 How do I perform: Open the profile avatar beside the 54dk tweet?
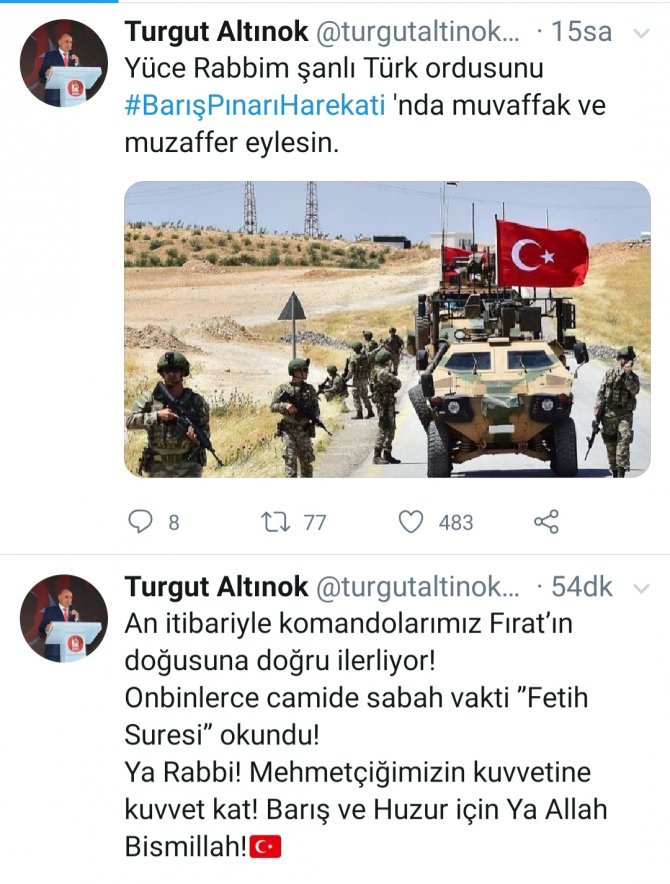64,618
